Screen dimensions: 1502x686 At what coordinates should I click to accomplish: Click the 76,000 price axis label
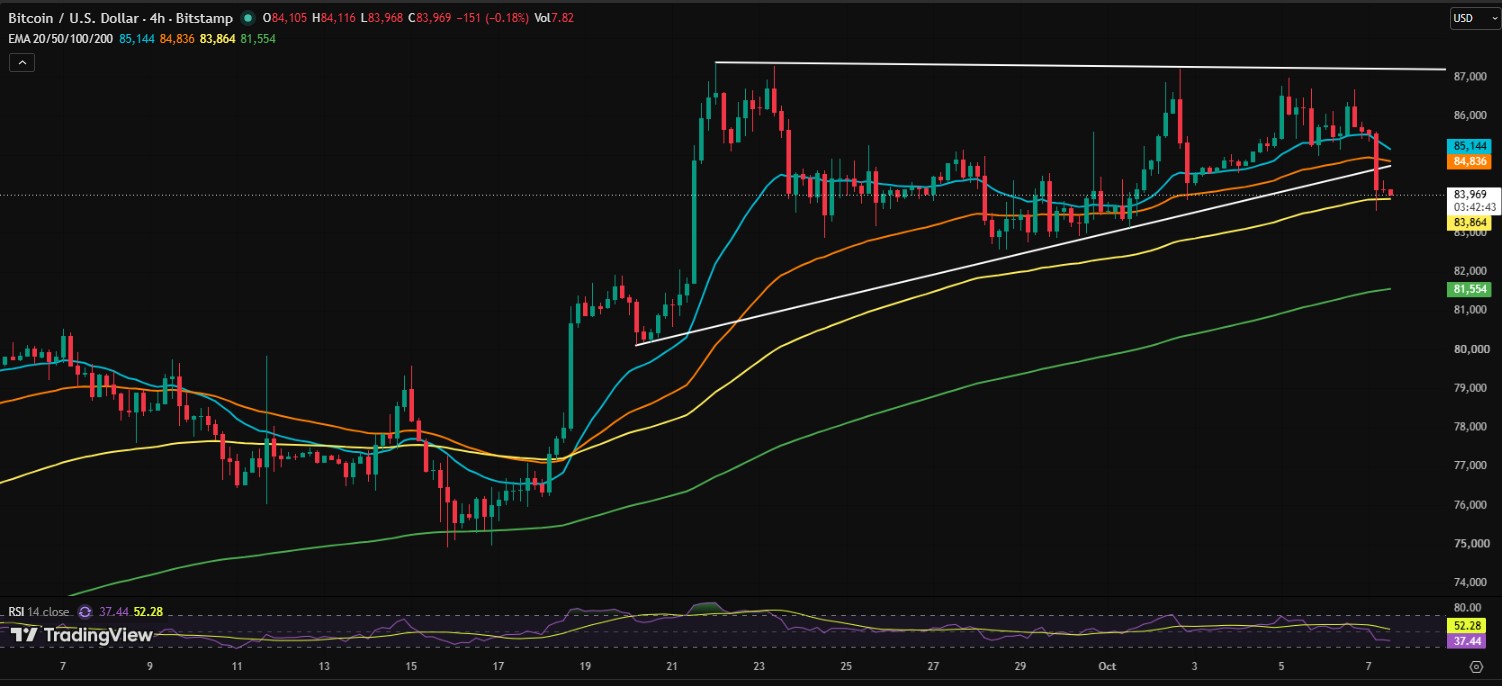pos(1471,505)
